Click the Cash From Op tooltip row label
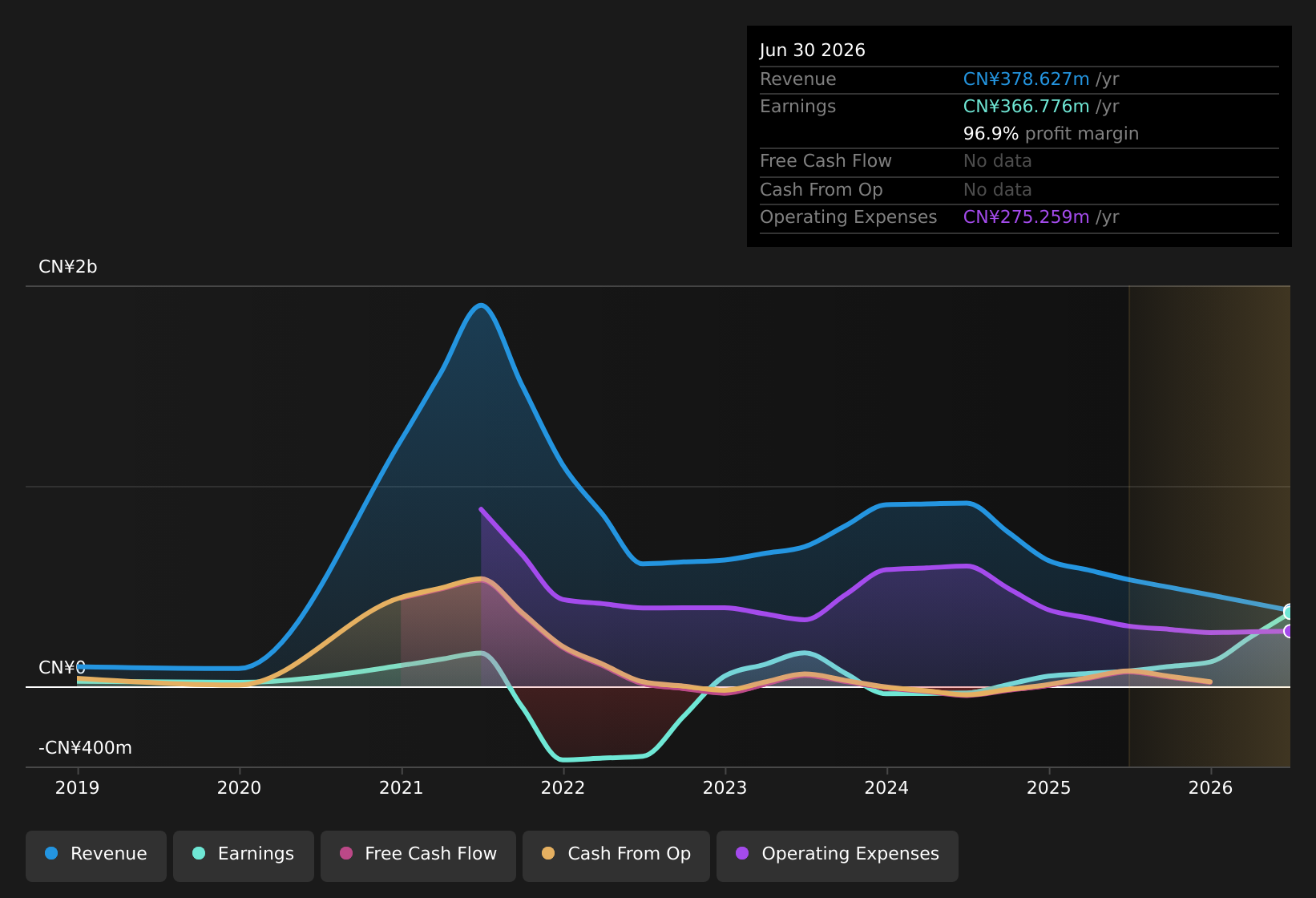The height and width of the screenshot is (898, 1316). [821, 190]
